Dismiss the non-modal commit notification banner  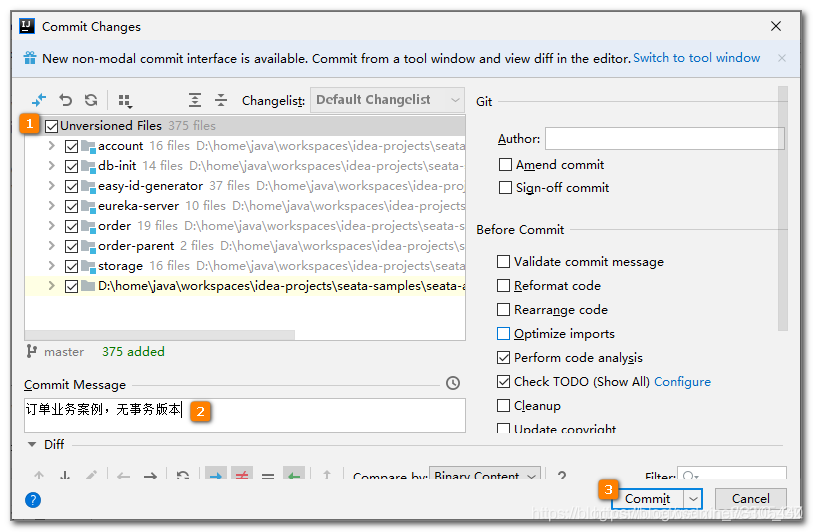coord(781,58)
